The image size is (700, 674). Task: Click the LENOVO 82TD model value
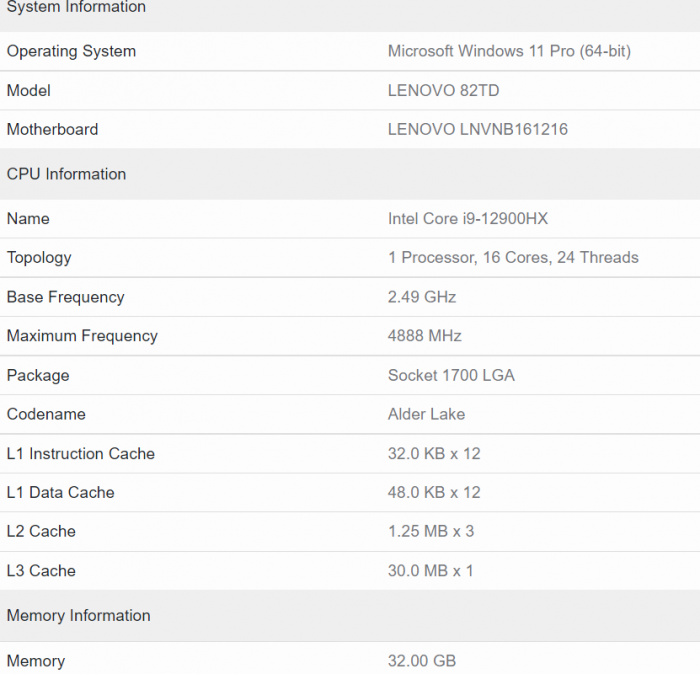443,91
